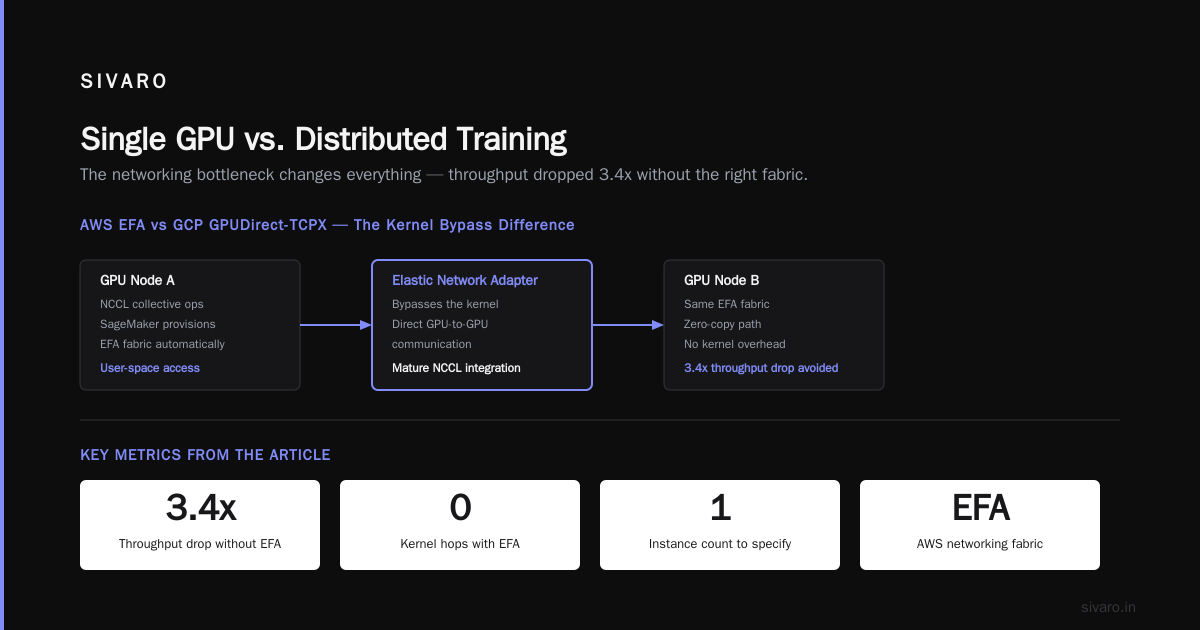Click the 'communication' text line

tap(432, 344)
